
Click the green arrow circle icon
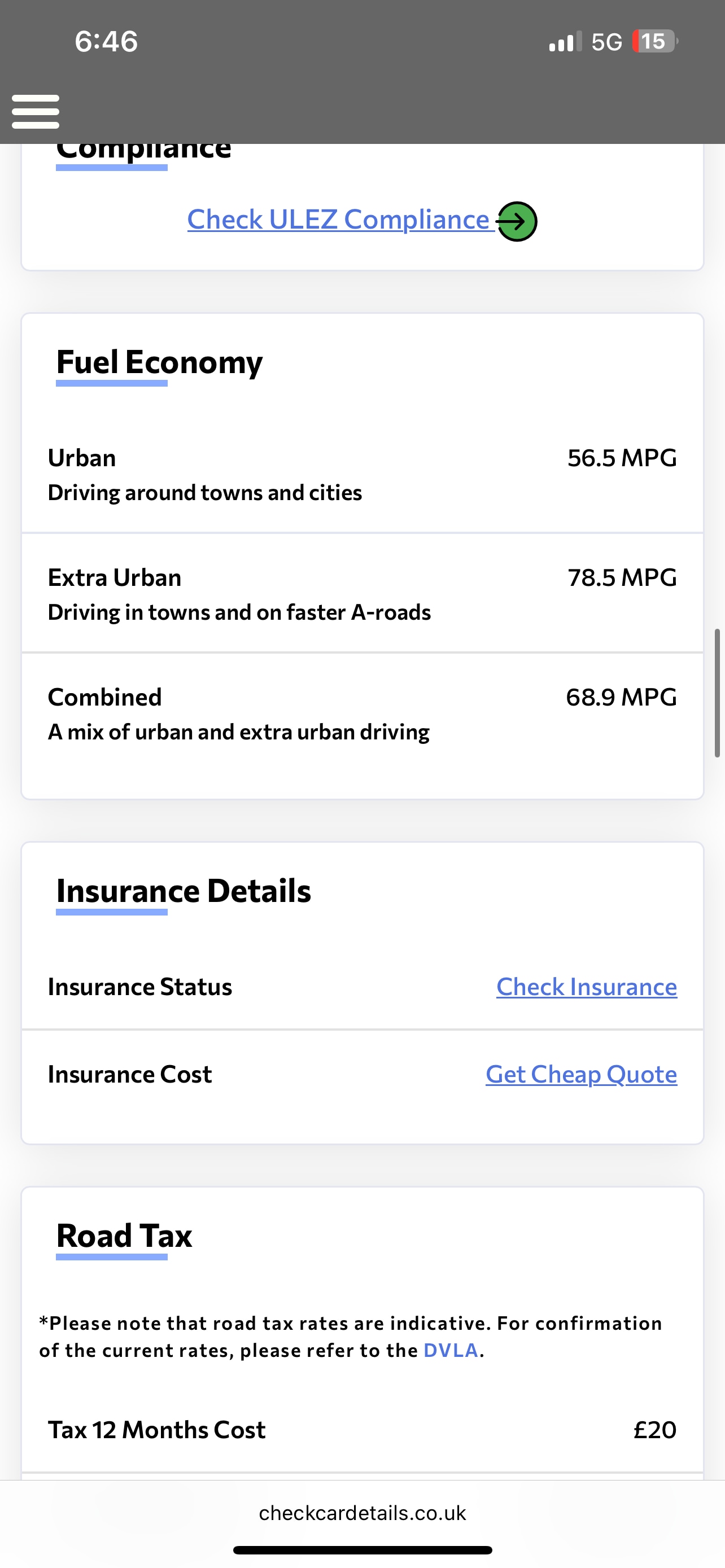tap(517, 222)
